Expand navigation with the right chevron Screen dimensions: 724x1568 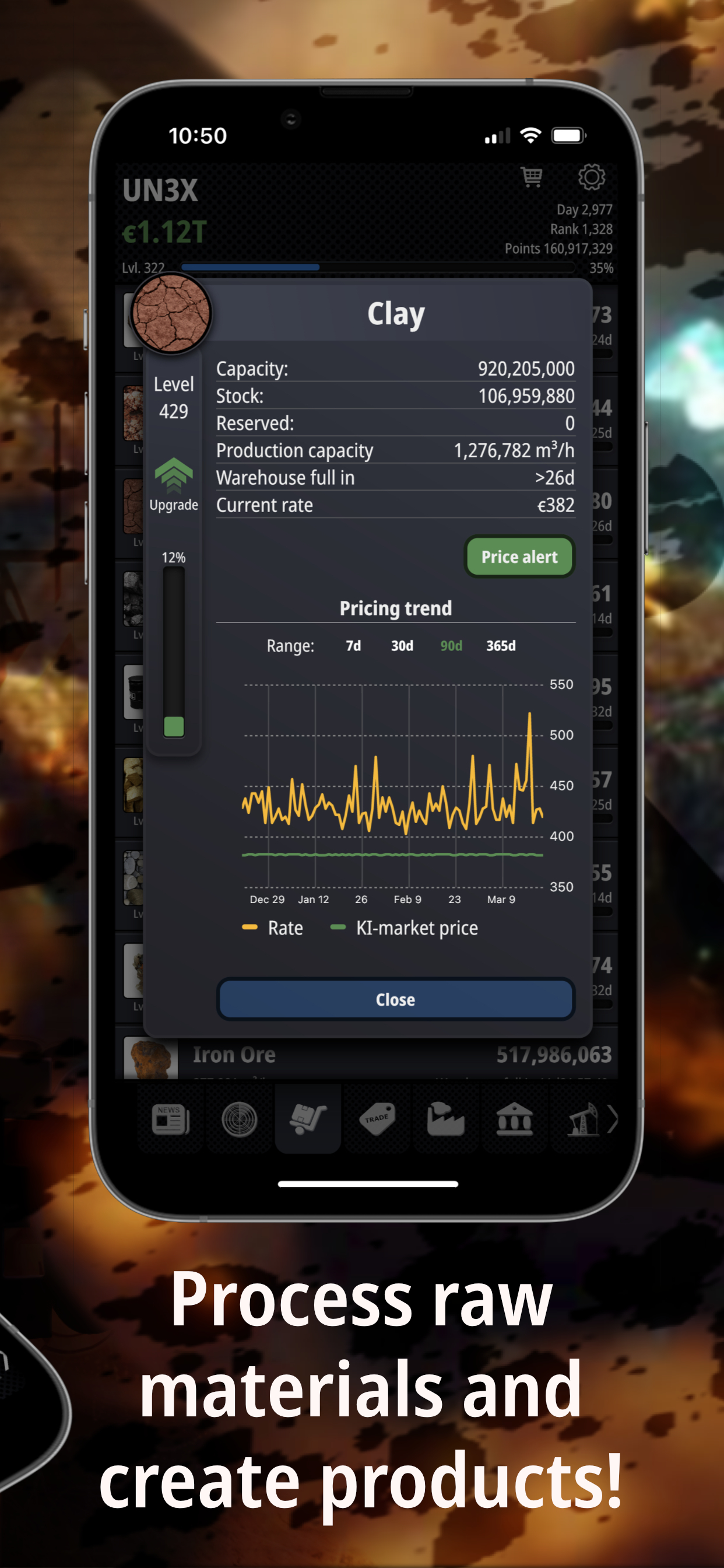point(613,1119)
